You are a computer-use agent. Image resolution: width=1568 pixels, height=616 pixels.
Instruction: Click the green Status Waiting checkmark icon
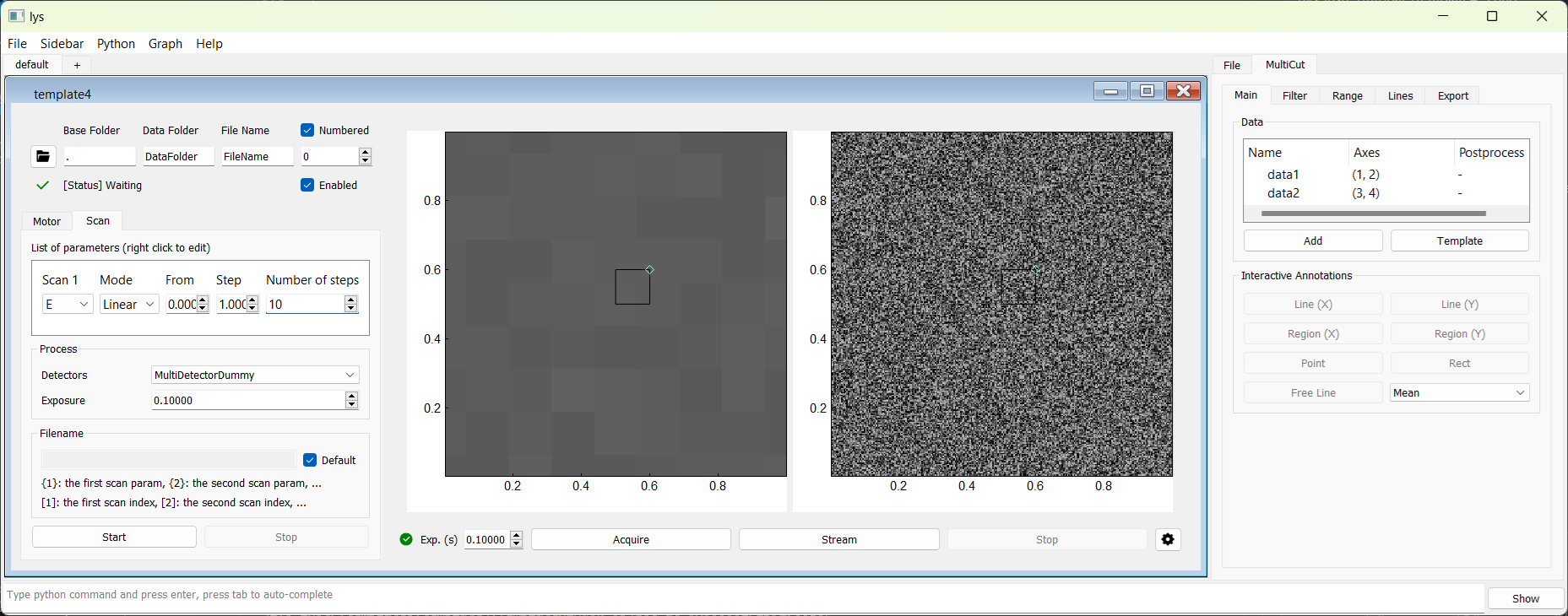click(x=43, y=186)
